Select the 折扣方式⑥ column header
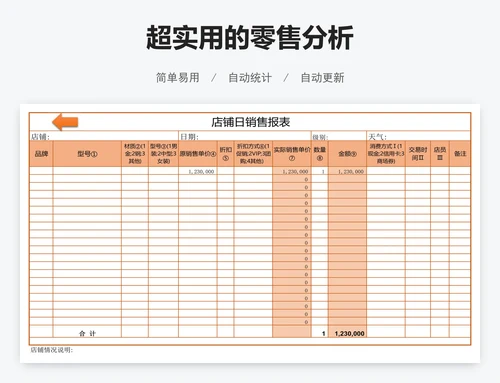This screenshot has height=383, width=500. pyautogui.click(x=253, y=154)
